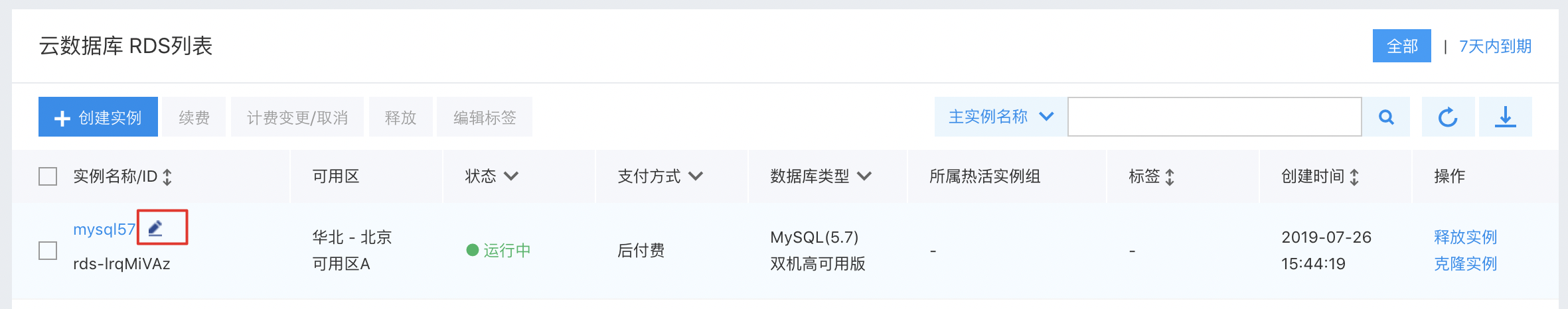Focus the instance name search field

tap(1215, 117)
